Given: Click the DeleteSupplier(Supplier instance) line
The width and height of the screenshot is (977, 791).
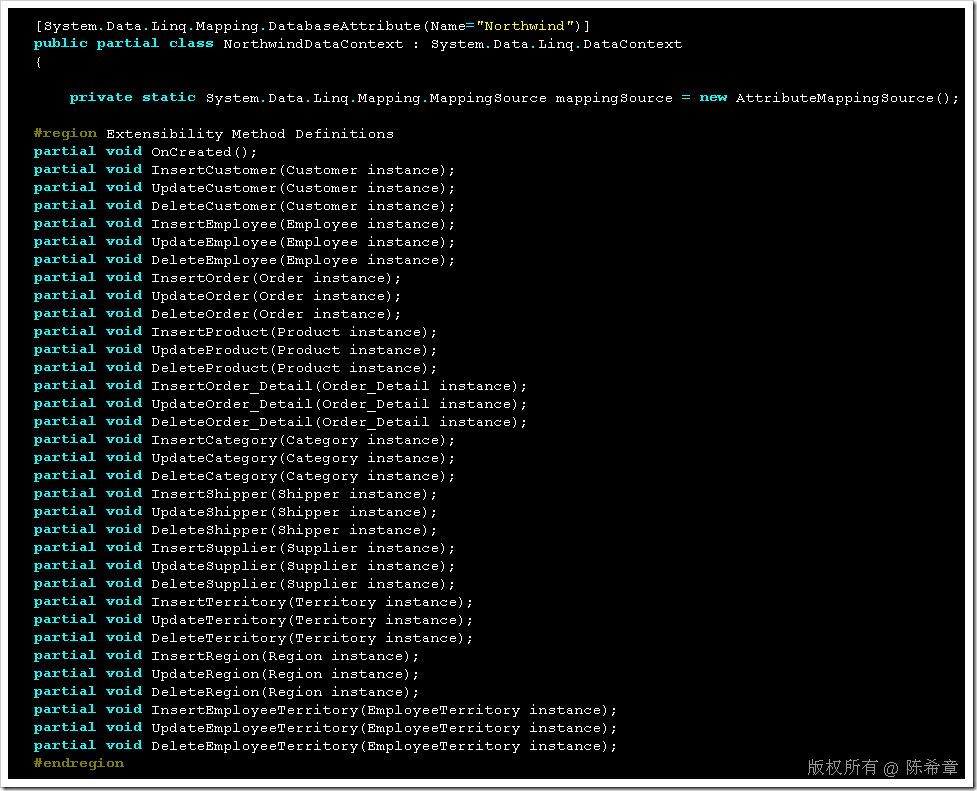Looking at the screenshot, I should 244,584.
